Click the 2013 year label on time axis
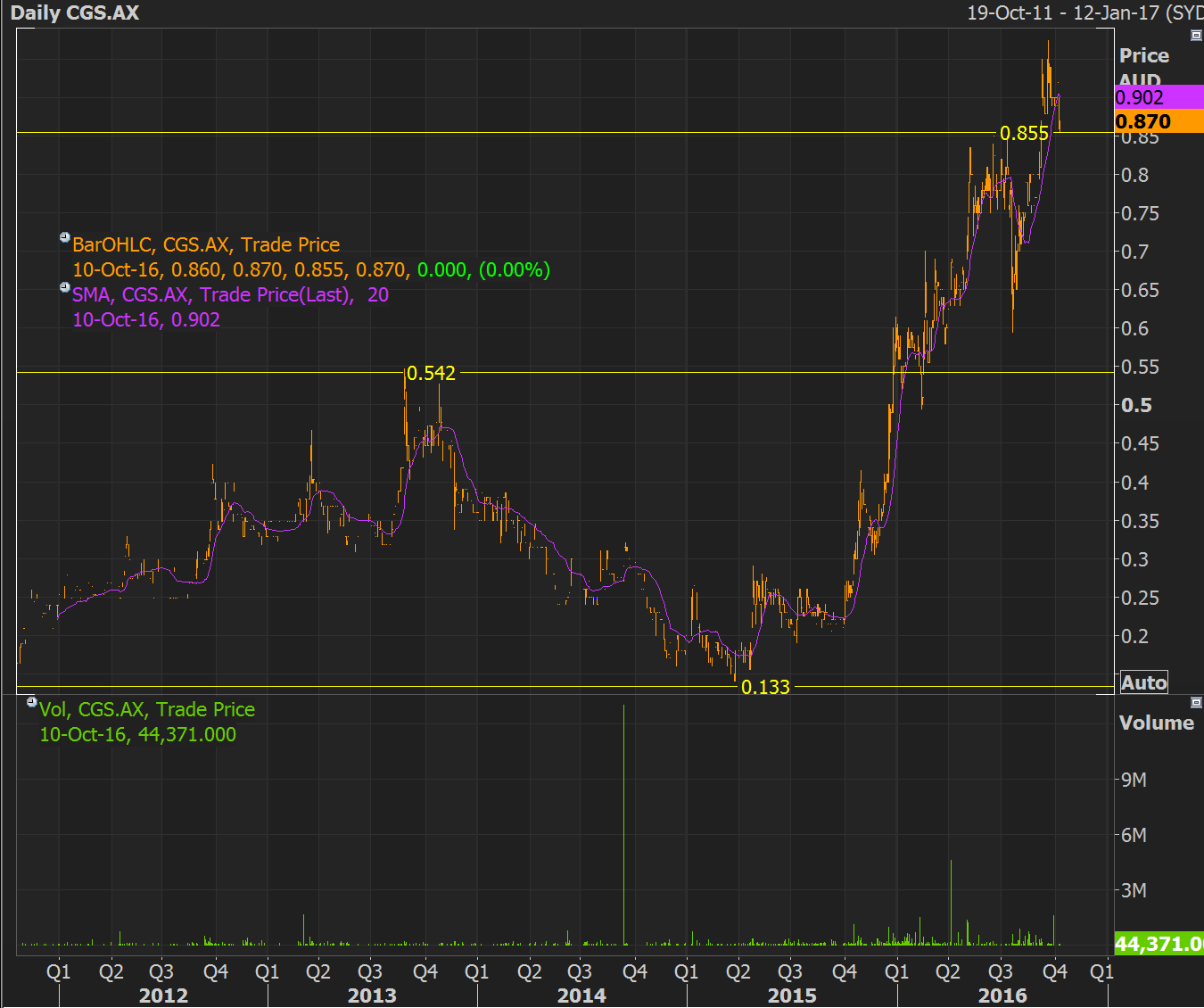The height and width of the screenshot is (1008, 1204). 372,996
